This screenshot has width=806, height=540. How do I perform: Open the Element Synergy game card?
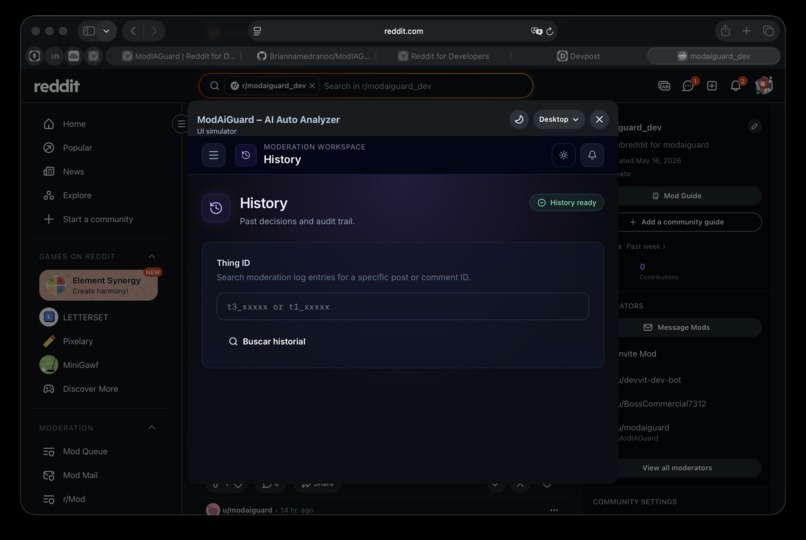(x=99, y=285)
